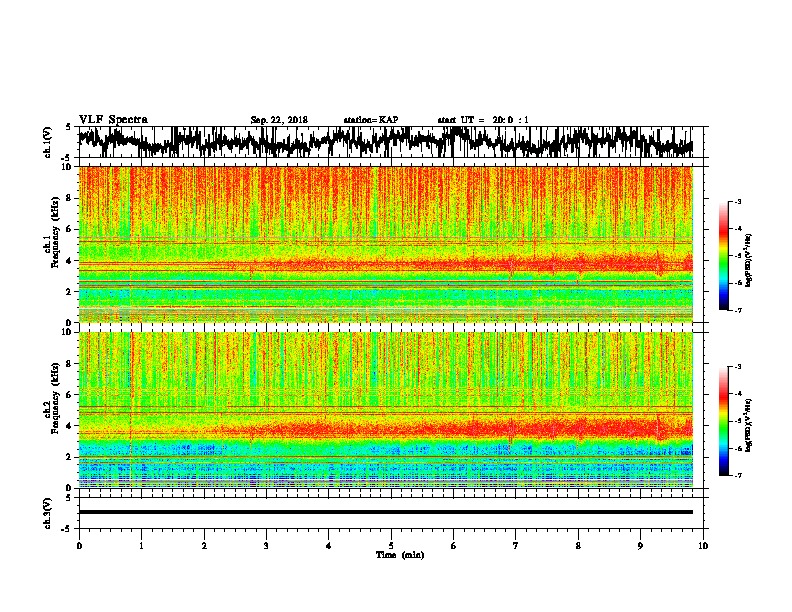792x612 pixels.
Task: Click the "ch.1(V)" waveform axis label
Action: [x=48, y=141]
